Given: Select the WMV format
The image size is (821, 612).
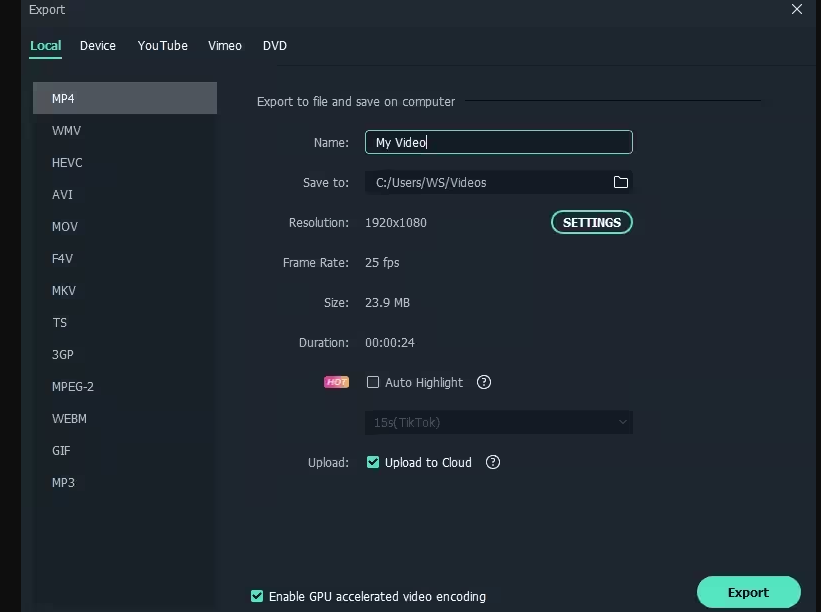Looking at the screenshot, I should pos(125,130).
